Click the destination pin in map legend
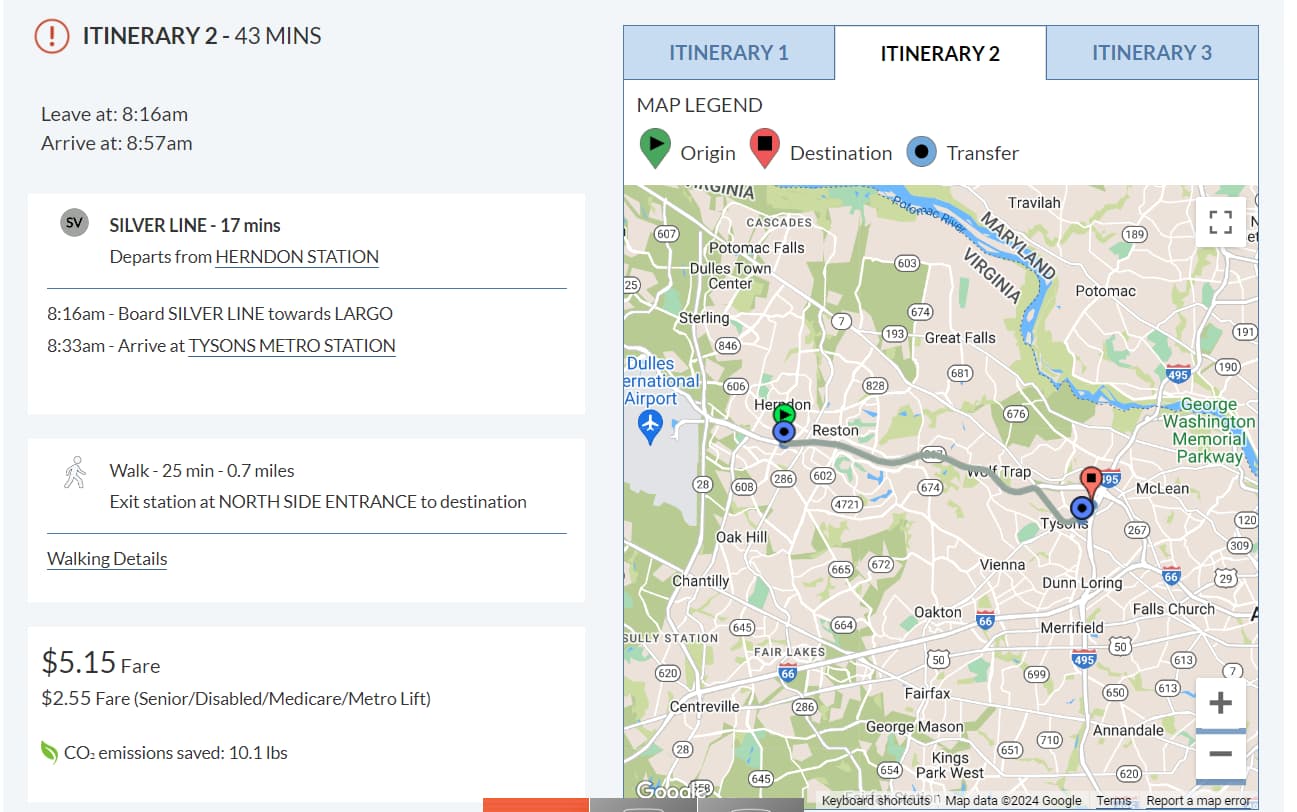Viewport: 1297px width, 812px height. [x=764, y=149]
